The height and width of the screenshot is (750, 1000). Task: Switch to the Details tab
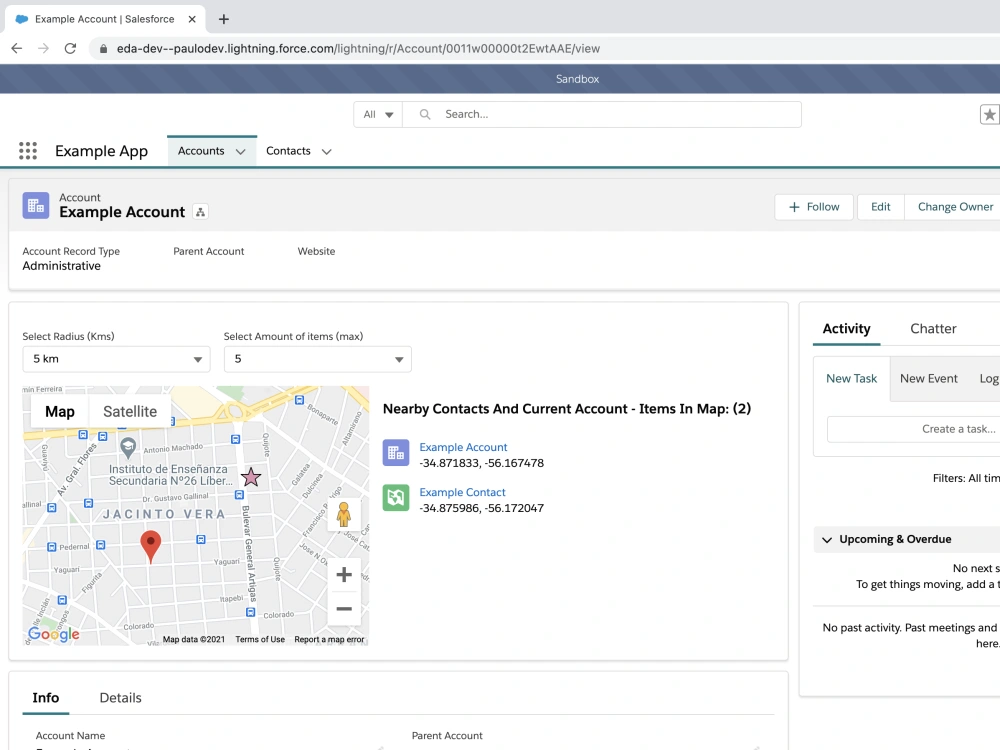pyautogui.click(x=121, y=698)
